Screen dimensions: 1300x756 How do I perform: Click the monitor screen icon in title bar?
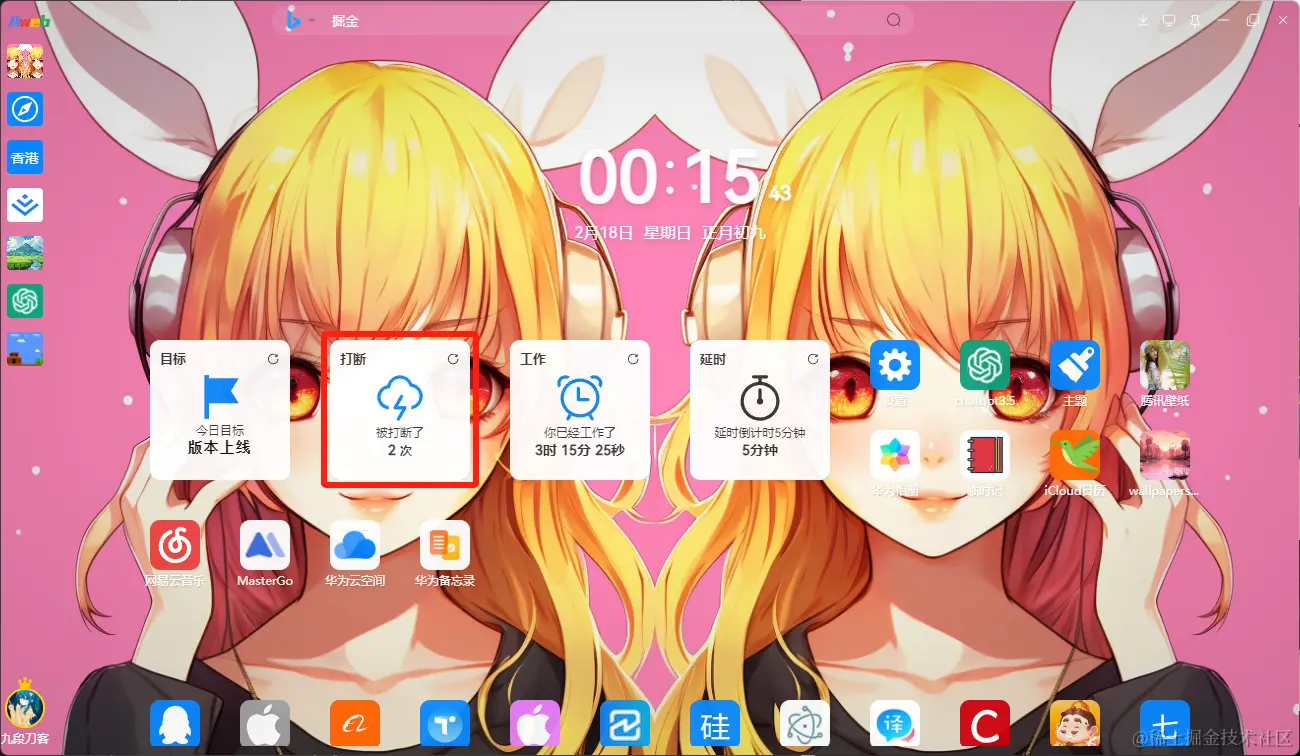click(x=1169, y=21)
